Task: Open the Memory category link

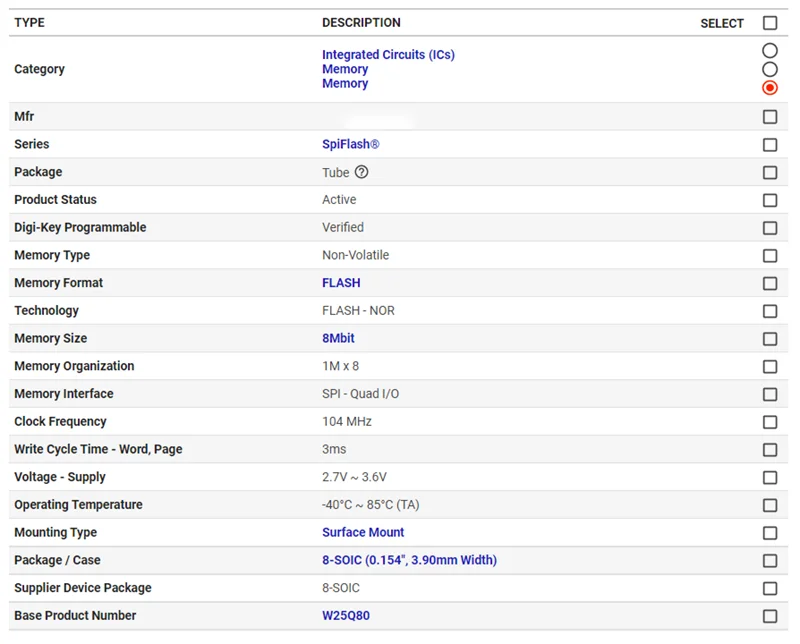Action: 345,69
